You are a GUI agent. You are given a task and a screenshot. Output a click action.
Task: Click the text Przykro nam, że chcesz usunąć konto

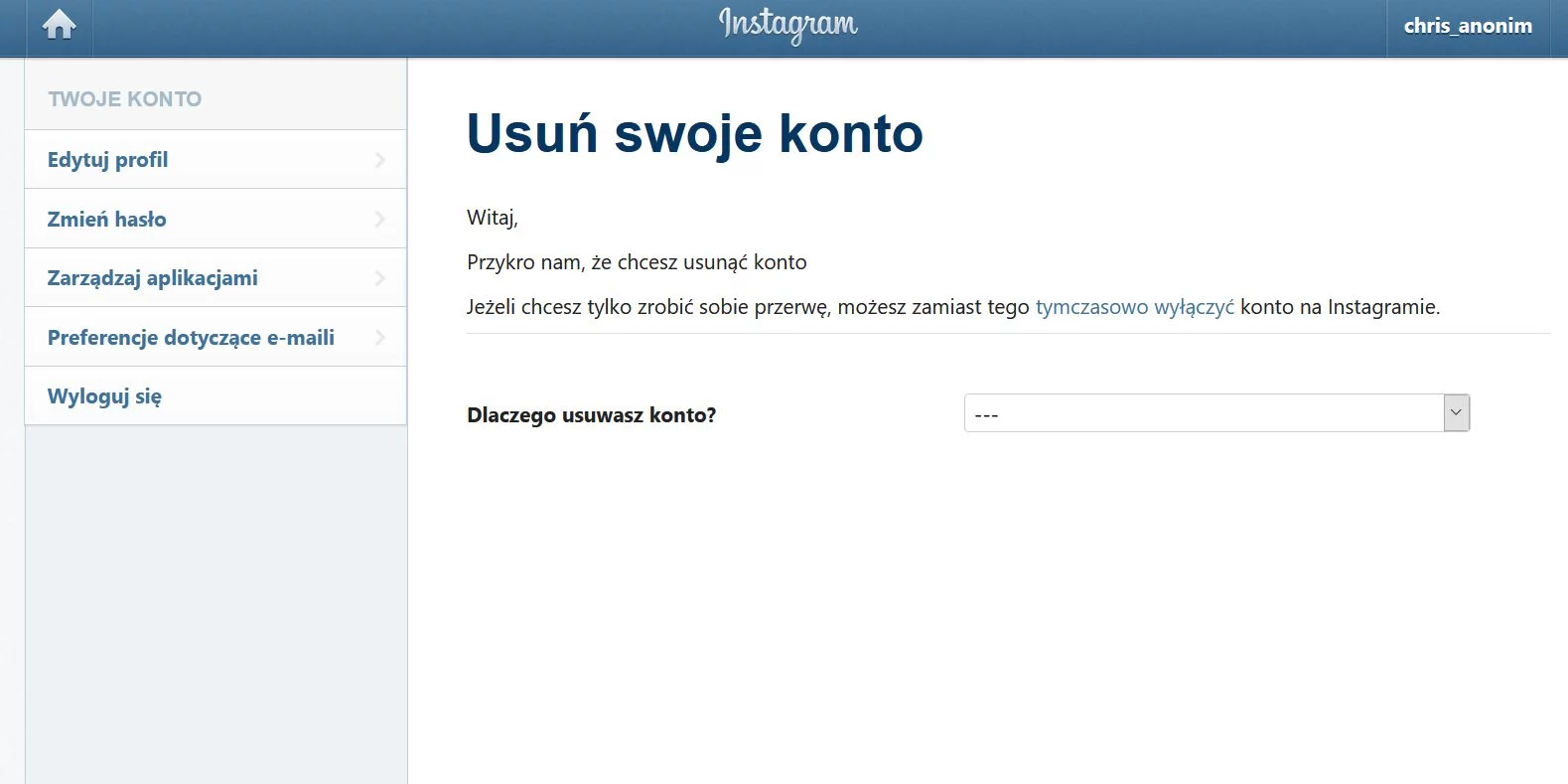[x=637, y=262]
